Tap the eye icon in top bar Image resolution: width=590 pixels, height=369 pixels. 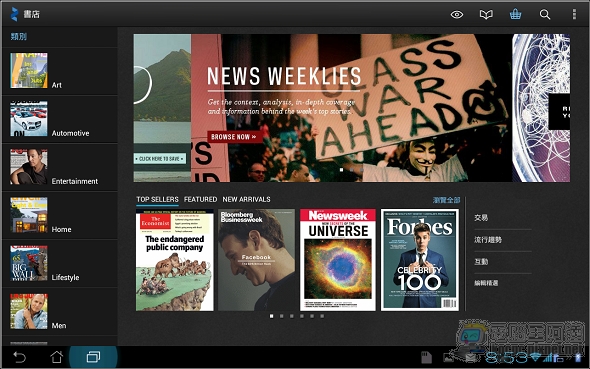[x=457, y=15]
